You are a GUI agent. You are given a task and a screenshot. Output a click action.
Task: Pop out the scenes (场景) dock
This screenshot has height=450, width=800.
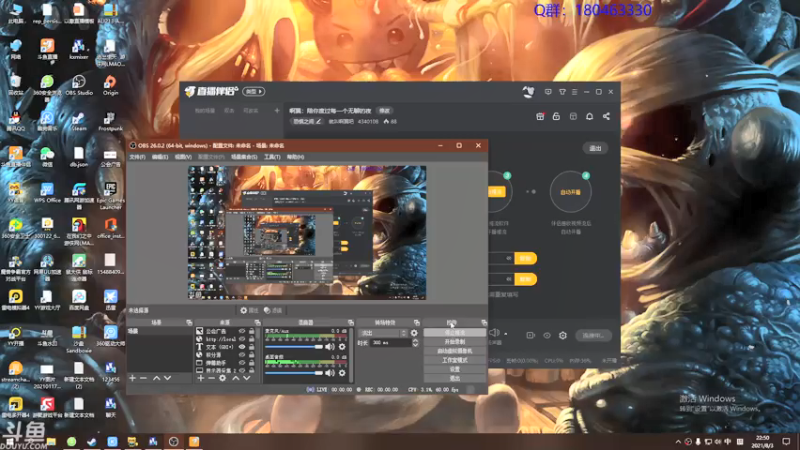click(189, 322)
